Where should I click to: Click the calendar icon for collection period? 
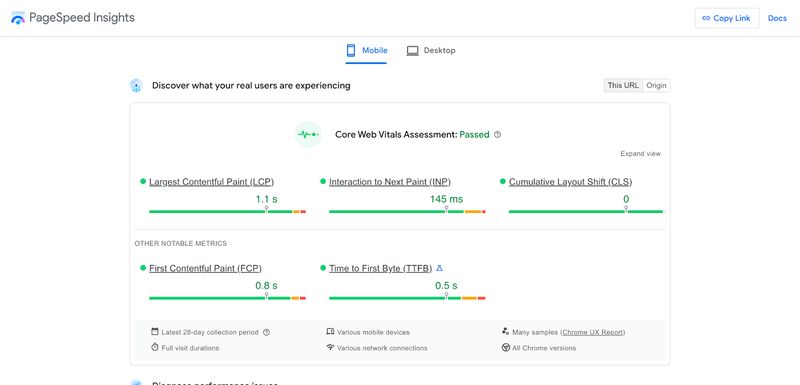pos(155,331)
